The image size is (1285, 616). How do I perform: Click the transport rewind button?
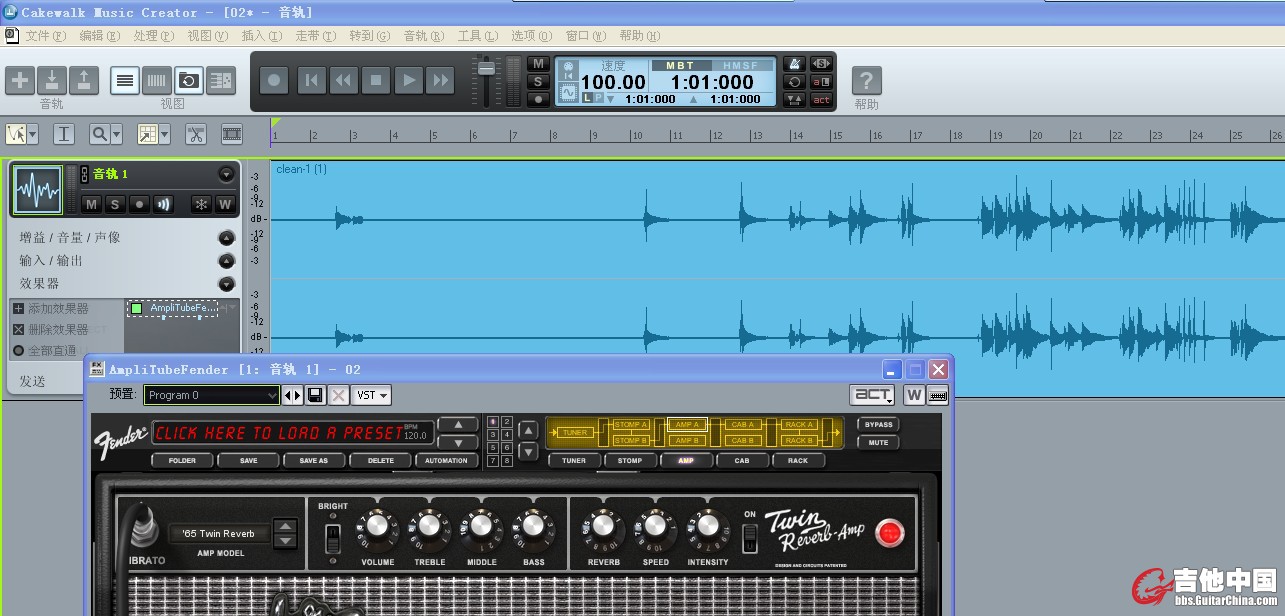point(343,80)
